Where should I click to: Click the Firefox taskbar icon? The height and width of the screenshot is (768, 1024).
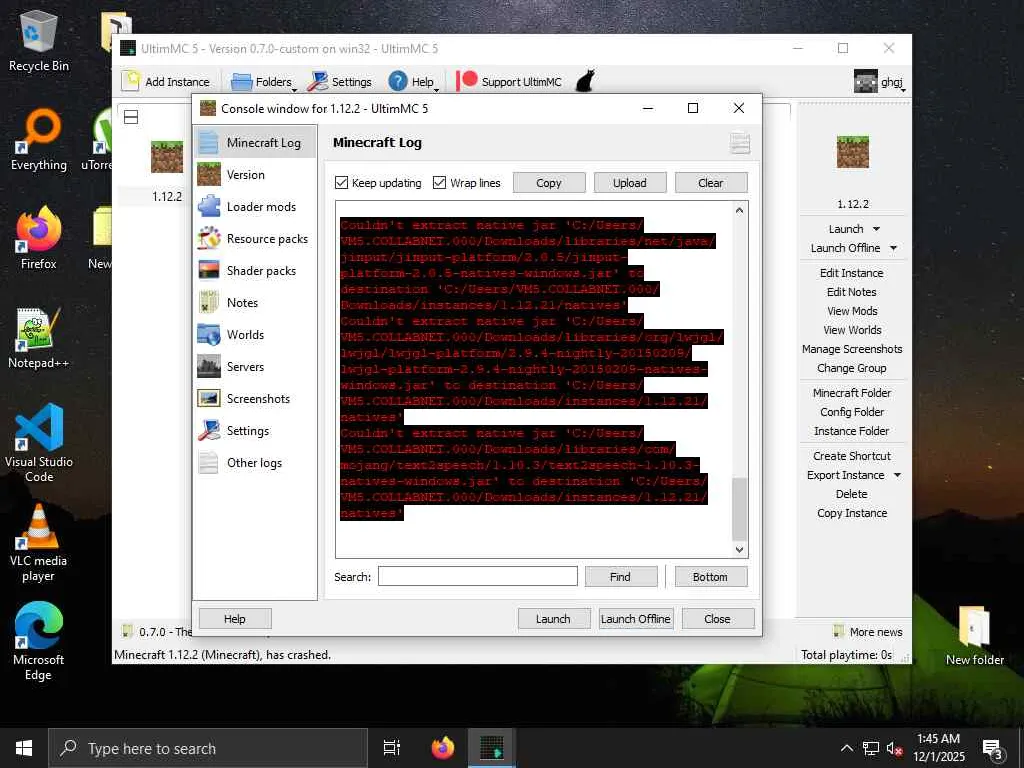pyautogui.click(x=443, y=748)
